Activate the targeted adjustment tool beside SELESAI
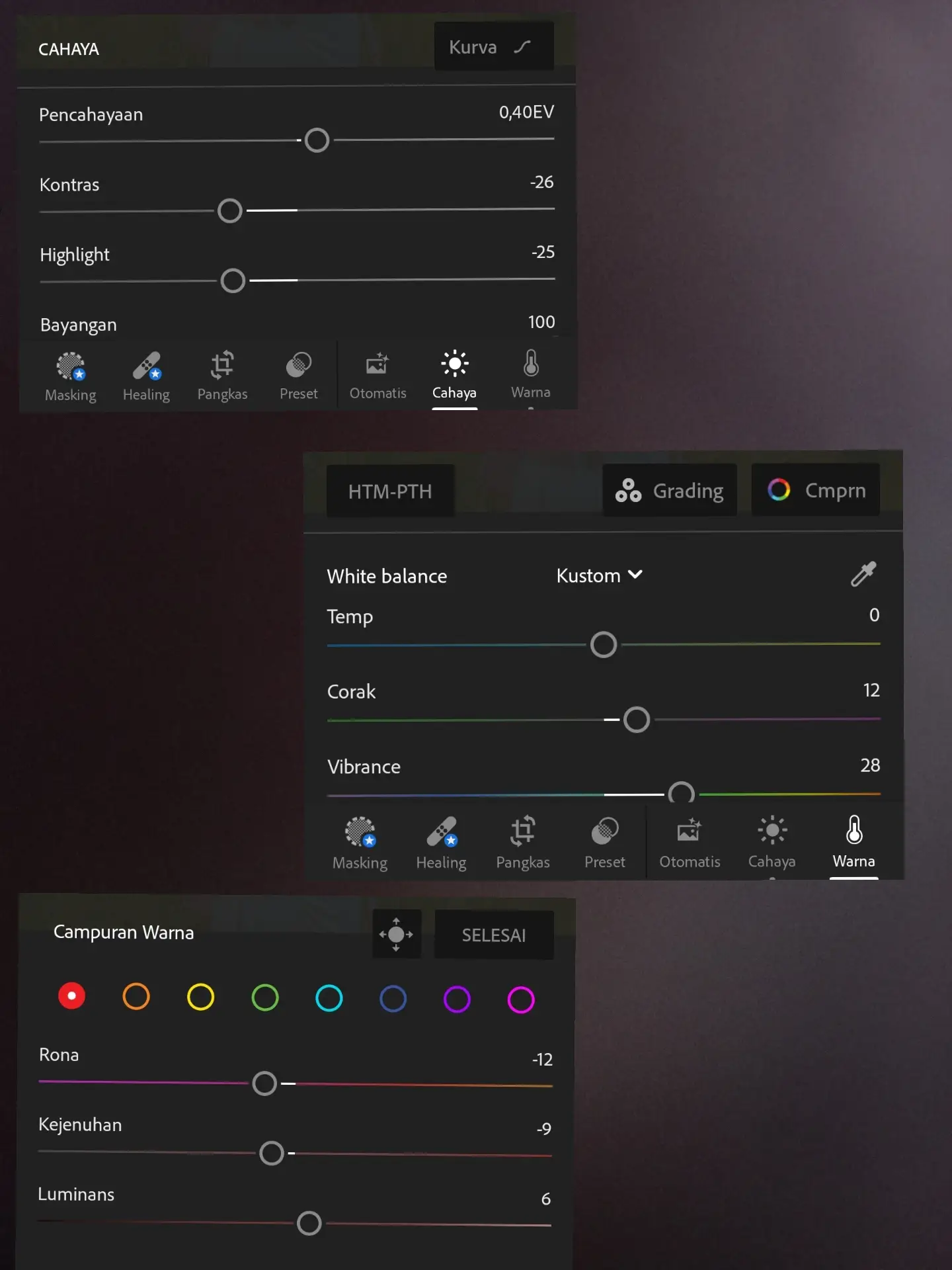The width and height of the screenshot is (952, 1270). tap(396, 934)
